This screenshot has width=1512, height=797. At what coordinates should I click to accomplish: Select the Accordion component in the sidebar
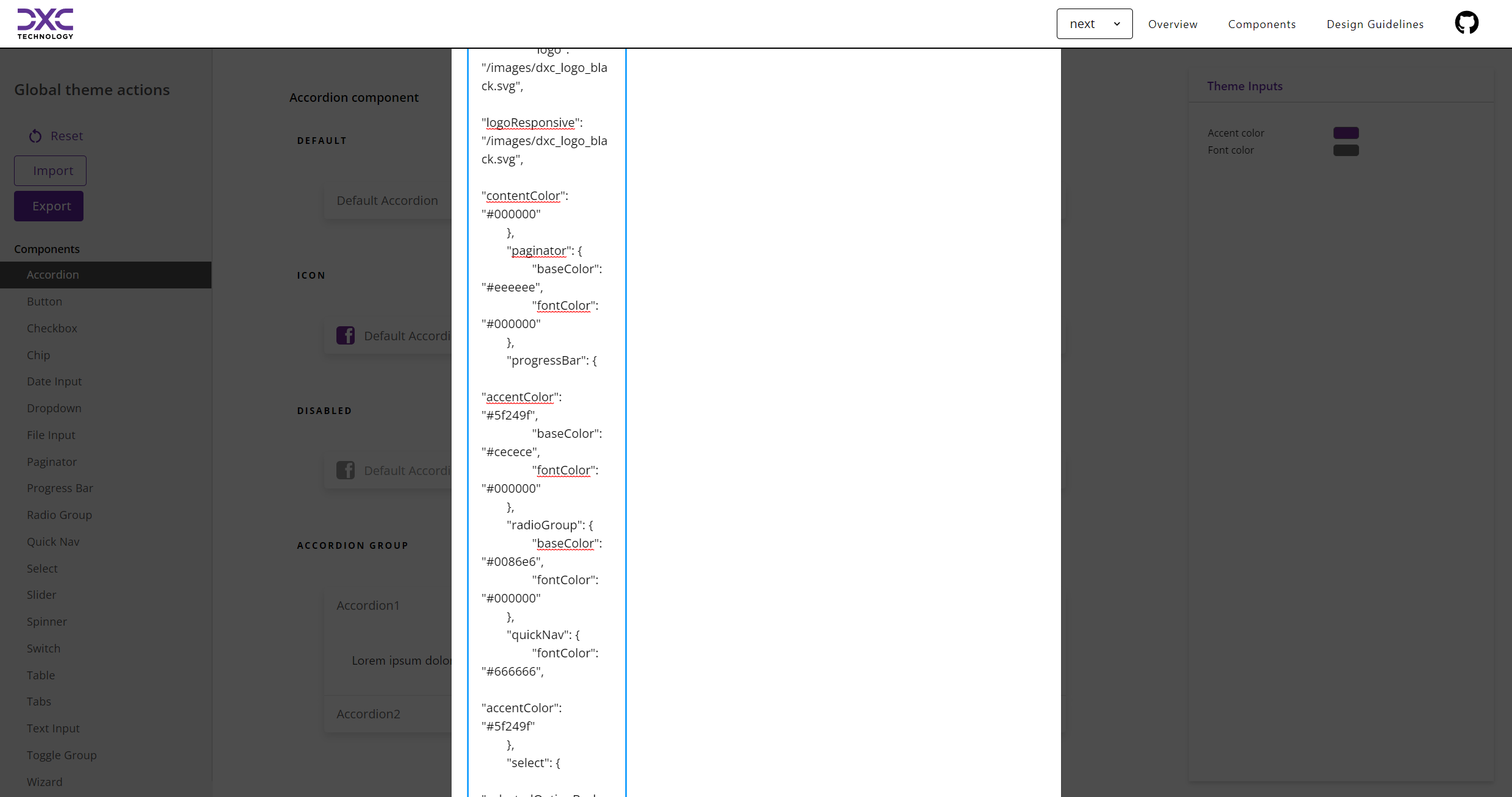[52, 274]
